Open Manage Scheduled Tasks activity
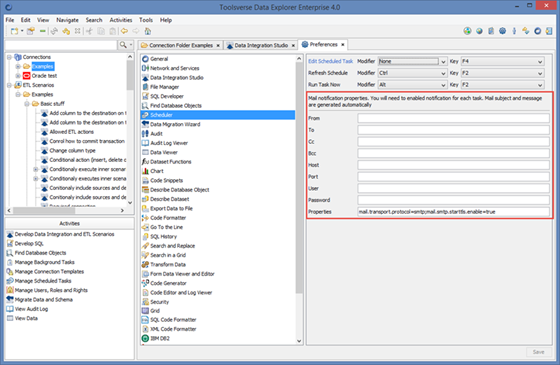The image size is (560, 365). tap(43, 281)
